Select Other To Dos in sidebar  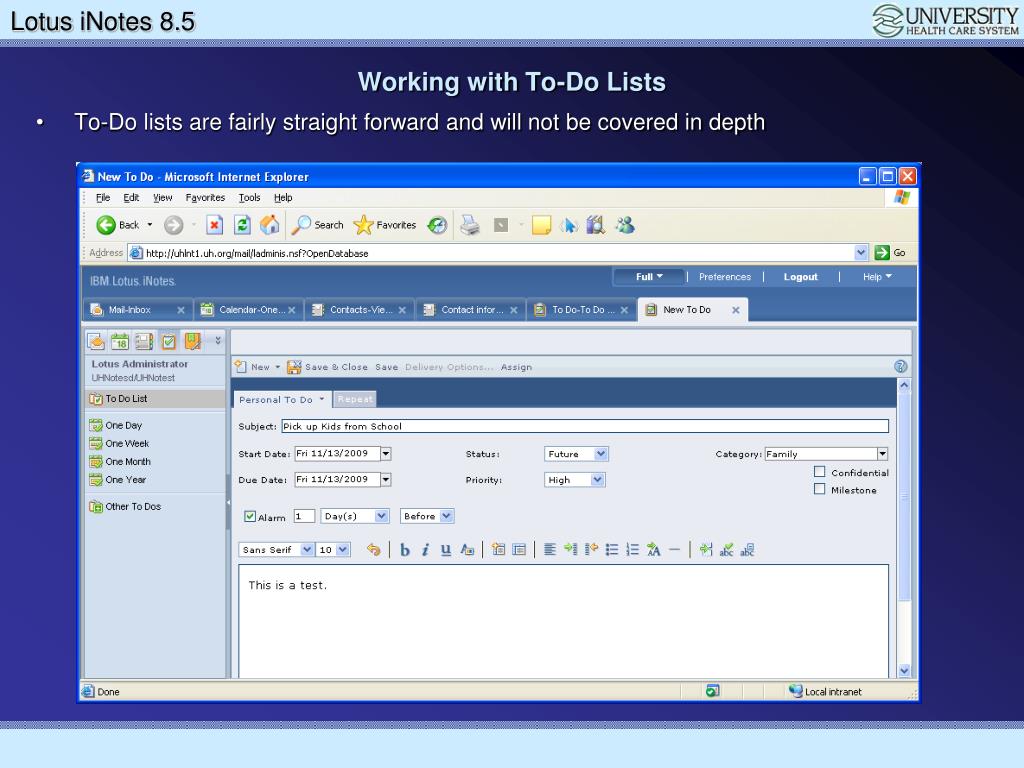125,507
